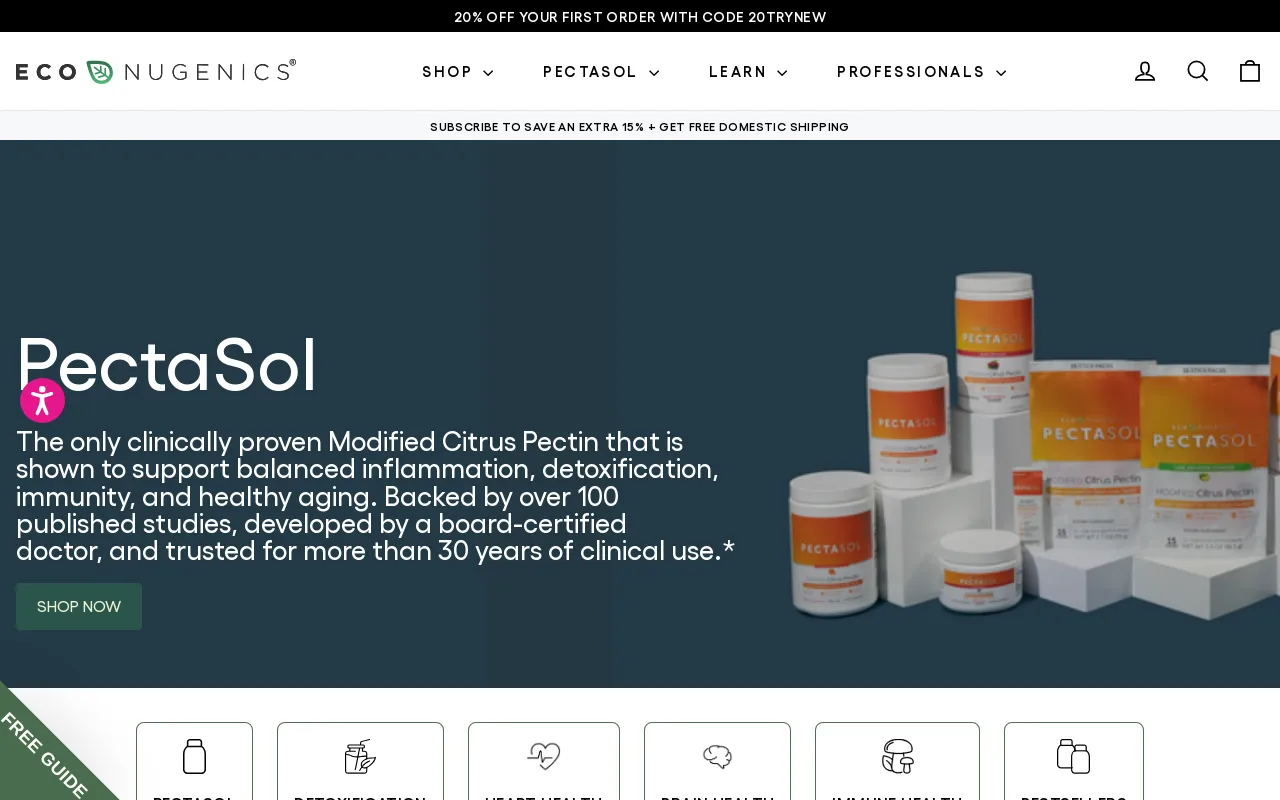The height and width of the screenshot is (800, 1280).
Task: Expand the Learn dropdown menu
Action: (x=748, y=72)
